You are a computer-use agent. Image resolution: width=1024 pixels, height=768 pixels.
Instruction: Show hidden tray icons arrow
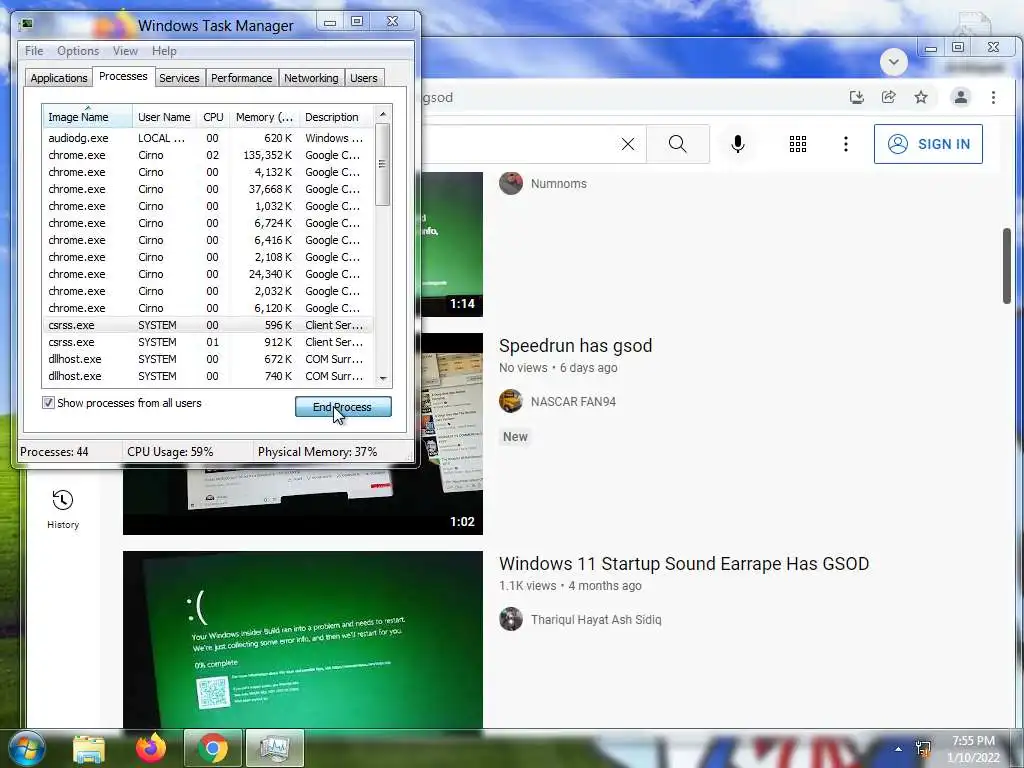coord(899,749)
